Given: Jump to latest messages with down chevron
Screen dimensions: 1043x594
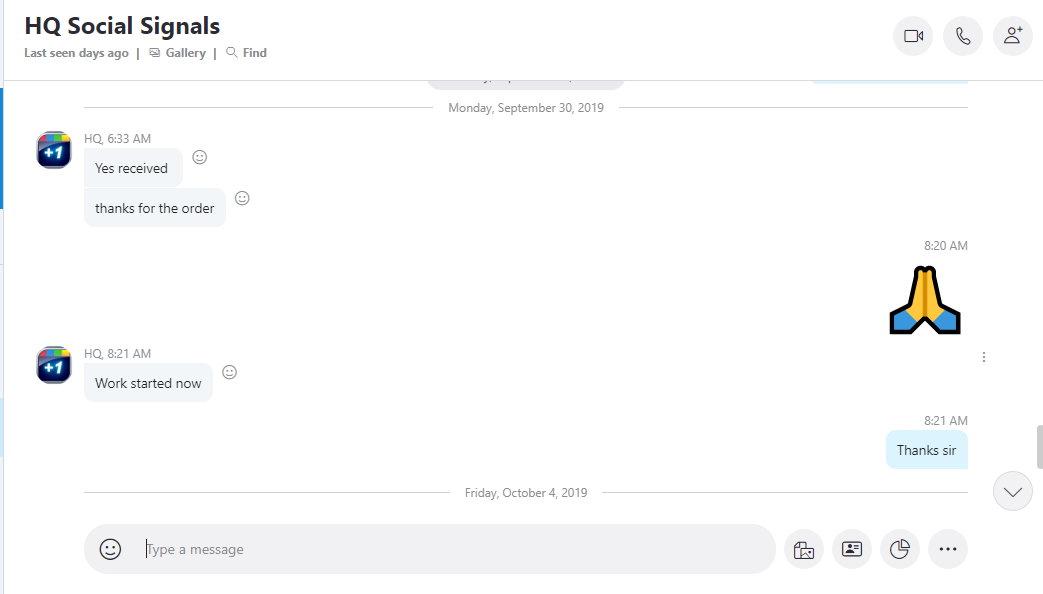Looking at the screenshot, I should pyautogui.click(x=1012, y=492).
